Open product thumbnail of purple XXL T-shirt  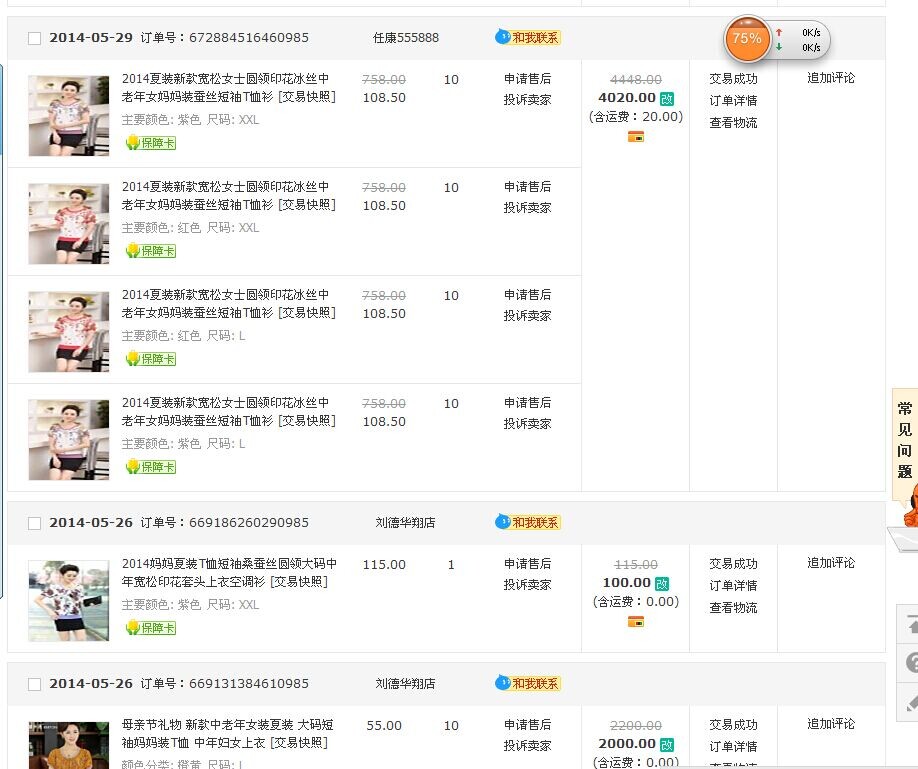point(69,115)
